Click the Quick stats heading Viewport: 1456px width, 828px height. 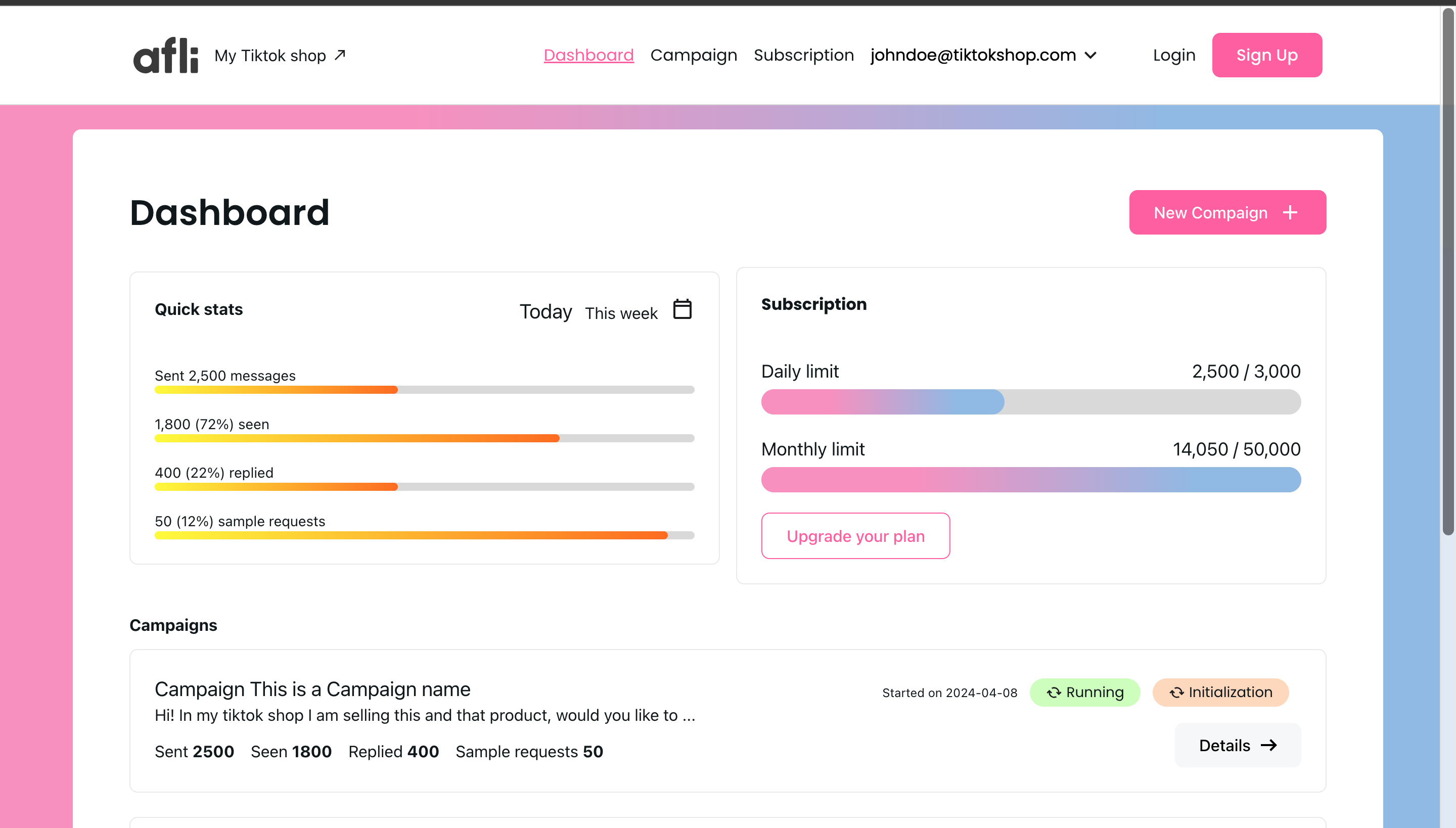[199, 309]
